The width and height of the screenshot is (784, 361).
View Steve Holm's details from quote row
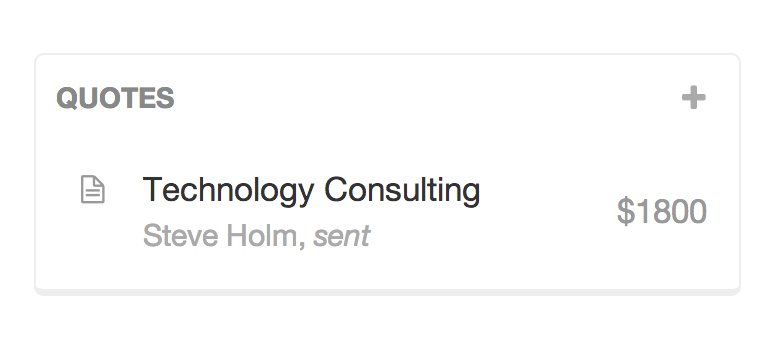[221, 236]
